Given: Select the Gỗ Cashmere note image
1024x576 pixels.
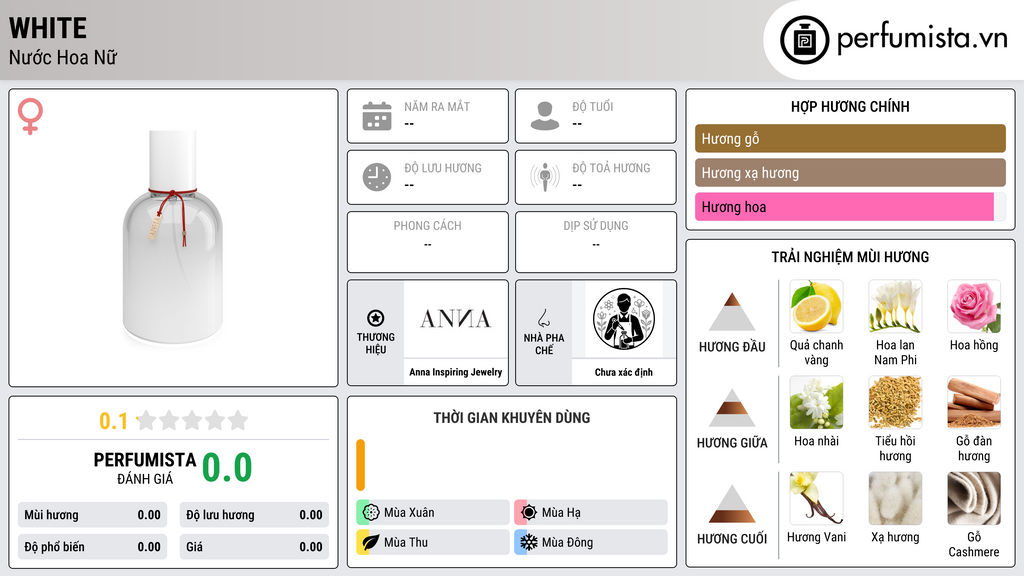Looking at the screenshot, I should tap(974, 499).
